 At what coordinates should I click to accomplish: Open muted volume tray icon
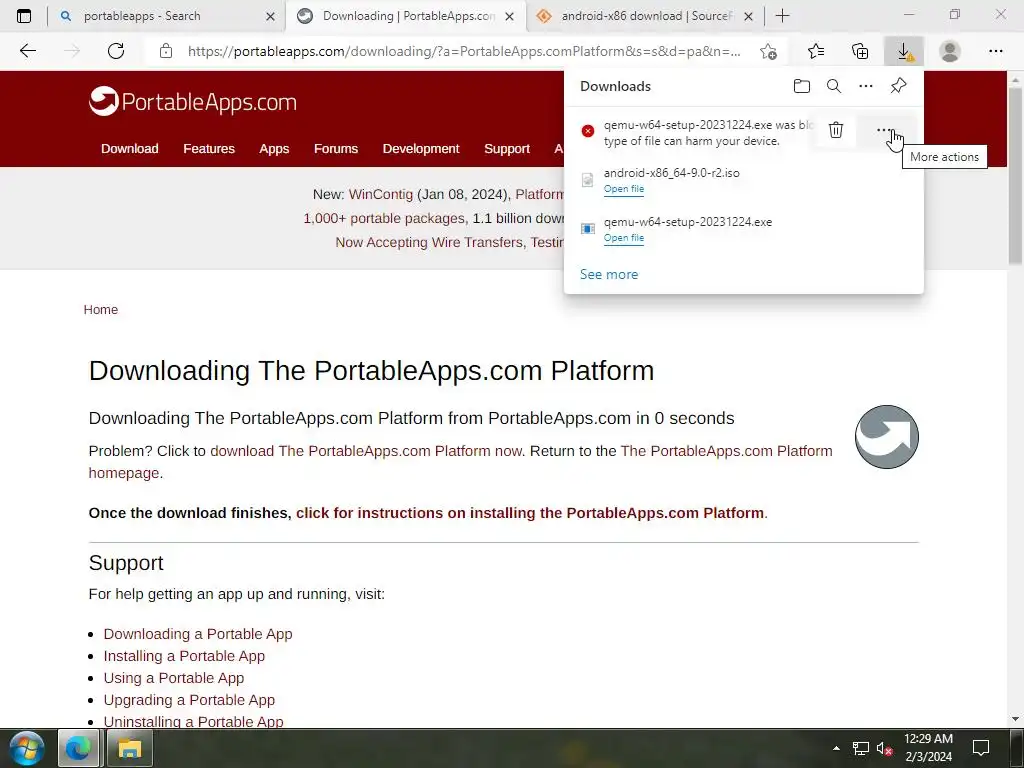(x=884, y=748)
